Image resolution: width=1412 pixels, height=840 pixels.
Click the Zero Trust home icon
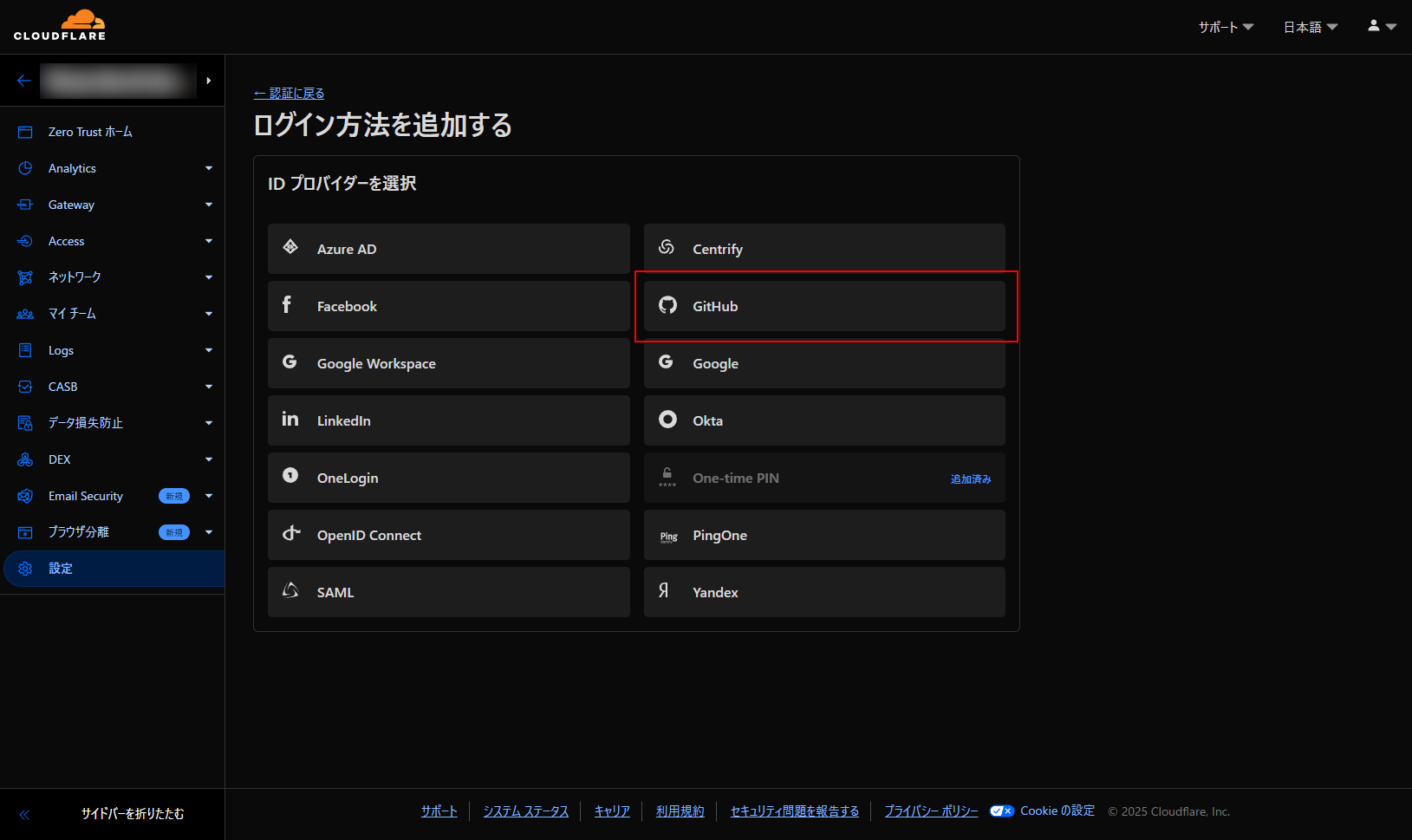[x=25, y=132]
